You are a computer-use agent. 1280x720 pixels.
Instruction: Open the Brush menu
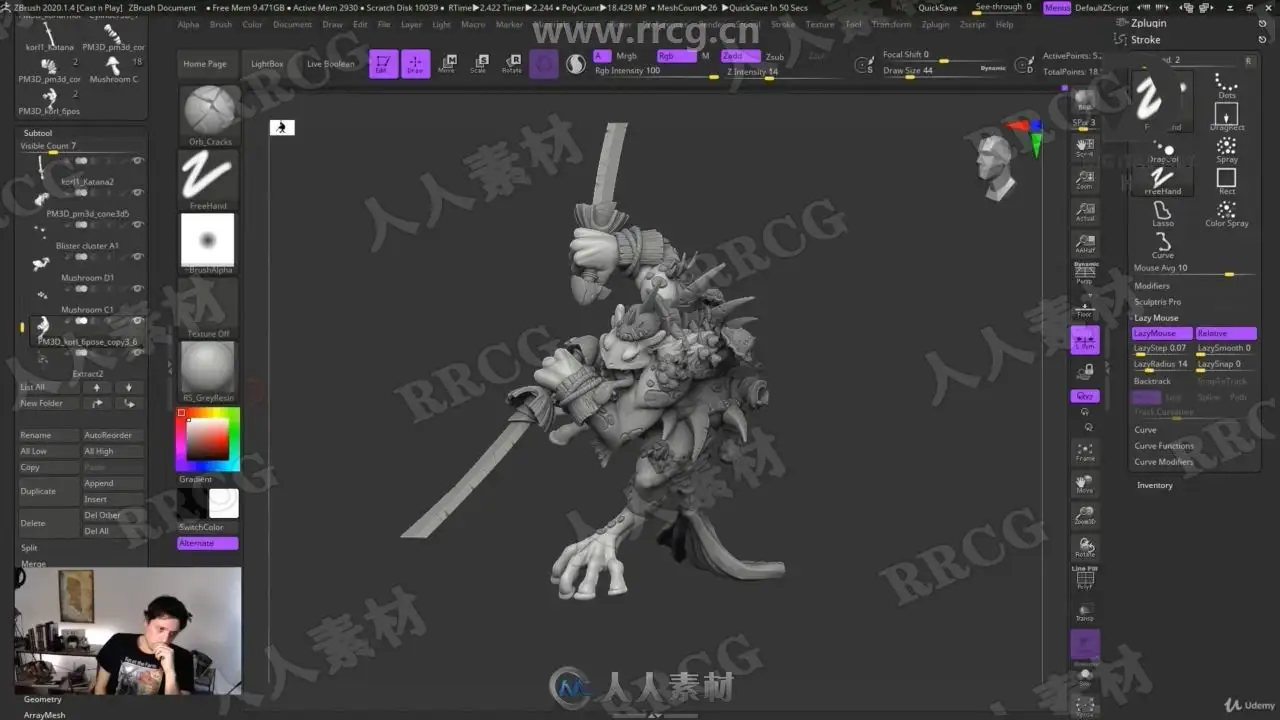click(221, 24)
